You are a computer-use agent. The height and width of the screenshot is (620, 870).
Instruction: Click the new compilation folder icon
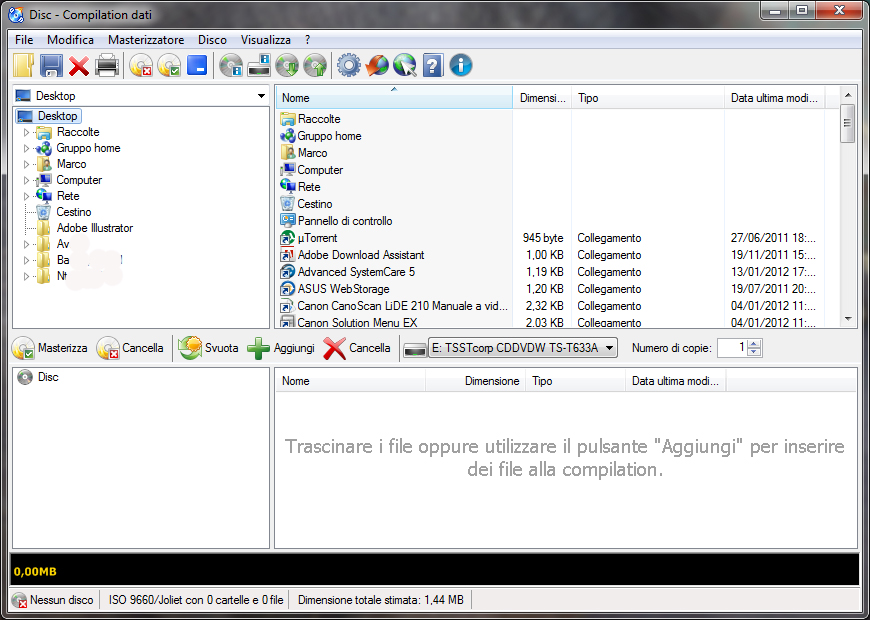pyautogui.click(x=24, y=66)
